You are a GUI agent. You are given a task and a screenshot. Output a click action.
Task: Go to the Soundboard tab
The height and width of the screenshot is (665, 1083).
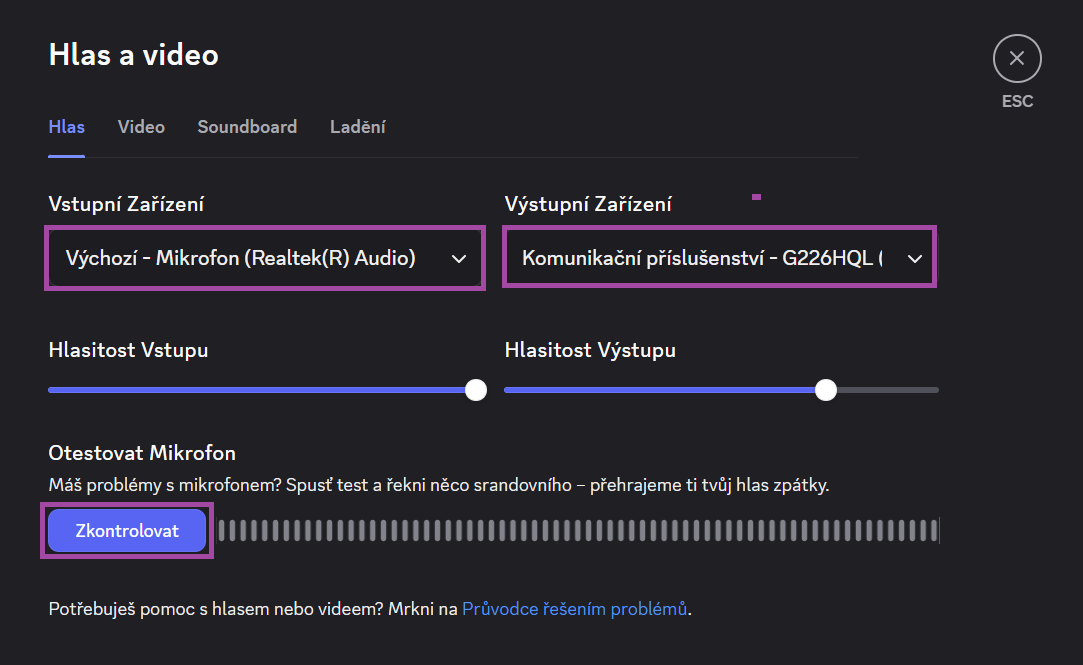point(247,127)
